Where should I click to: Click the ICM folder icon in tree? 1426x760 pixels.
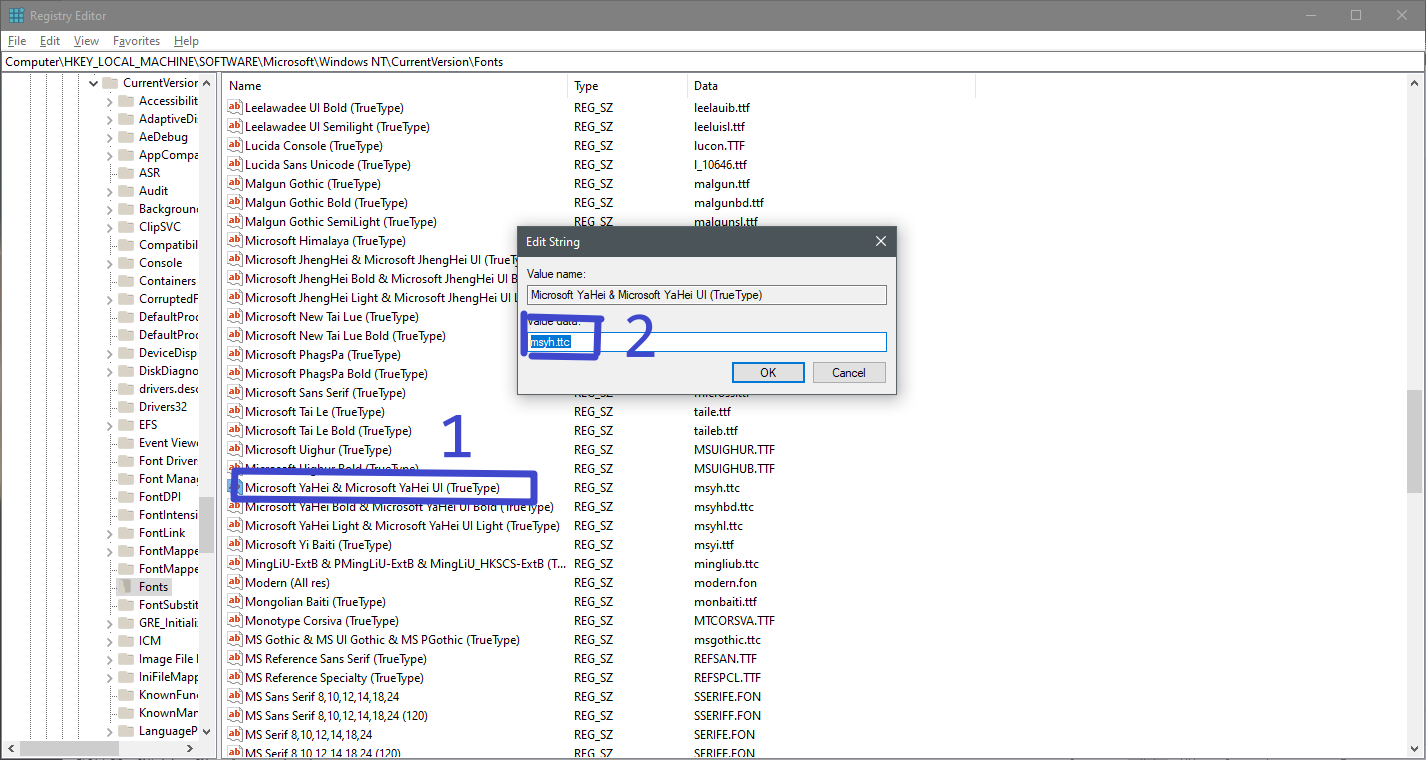click(126, 641)
